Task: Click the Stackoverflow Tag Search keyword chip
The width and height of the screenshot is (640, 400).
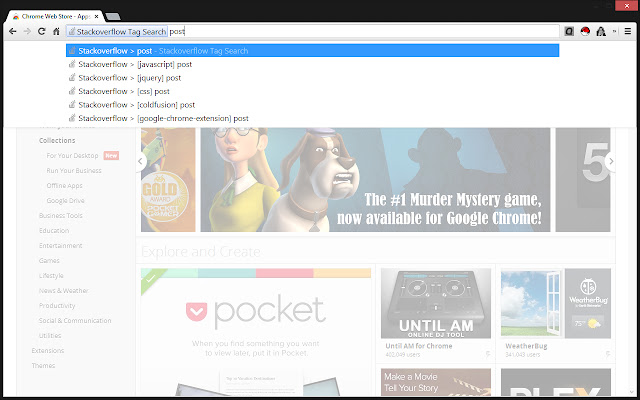Action: pyautogui.click(x=117, y=31)
